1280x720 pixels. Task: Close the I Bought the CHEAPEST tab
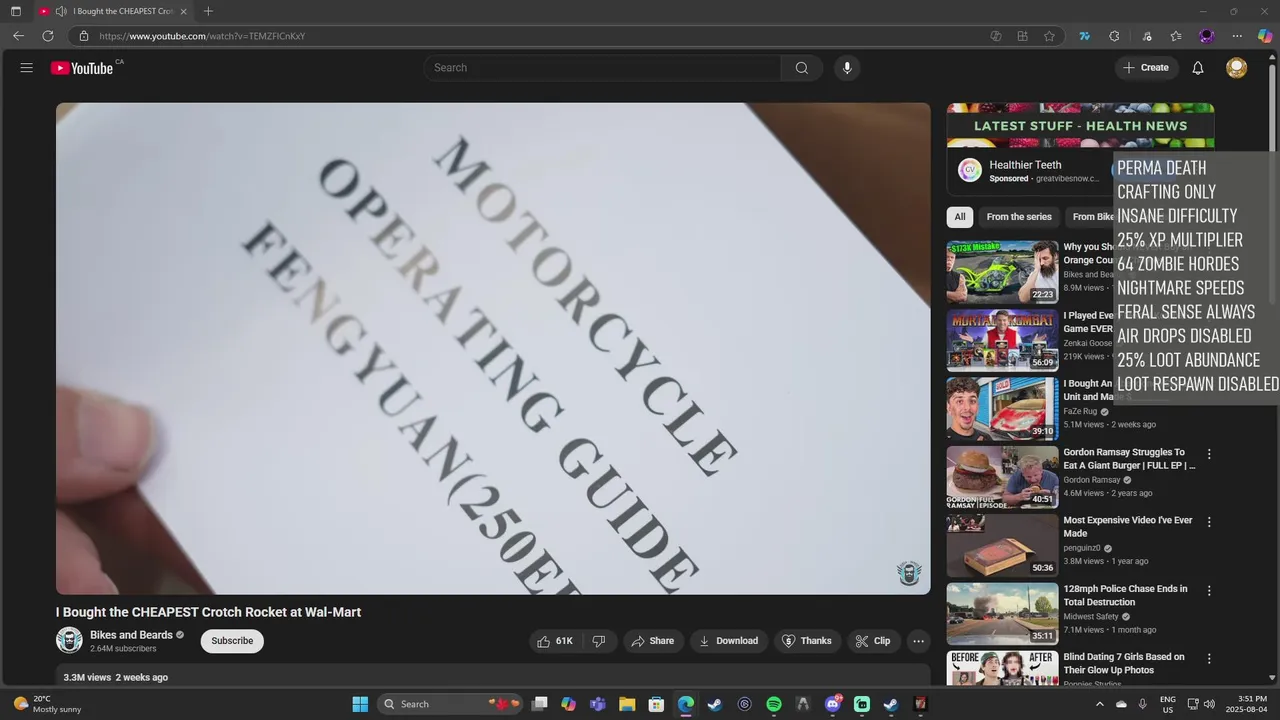183,11
